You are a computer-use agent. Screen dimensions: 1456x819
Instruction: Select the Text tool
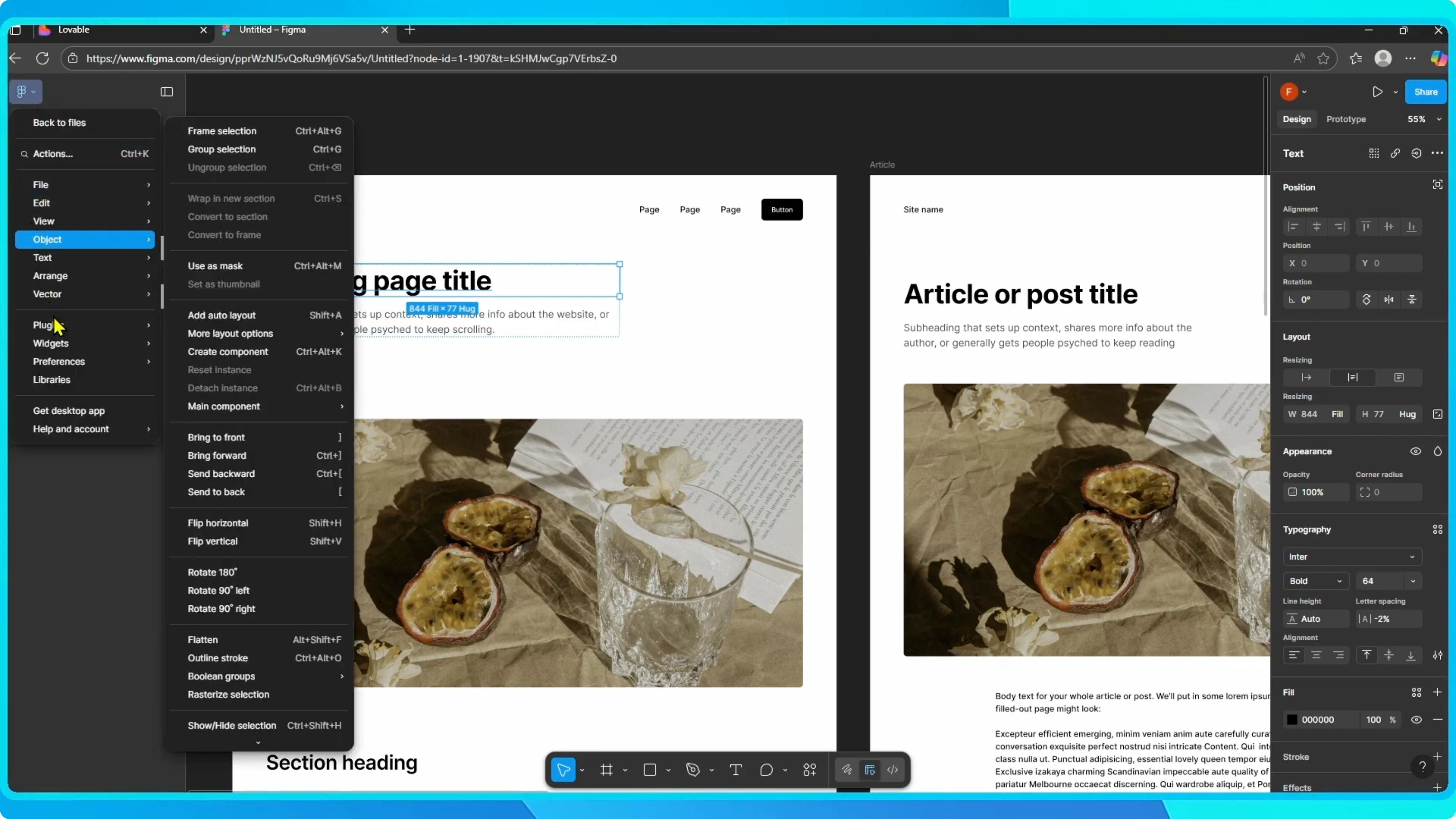(x=736, y=769)
